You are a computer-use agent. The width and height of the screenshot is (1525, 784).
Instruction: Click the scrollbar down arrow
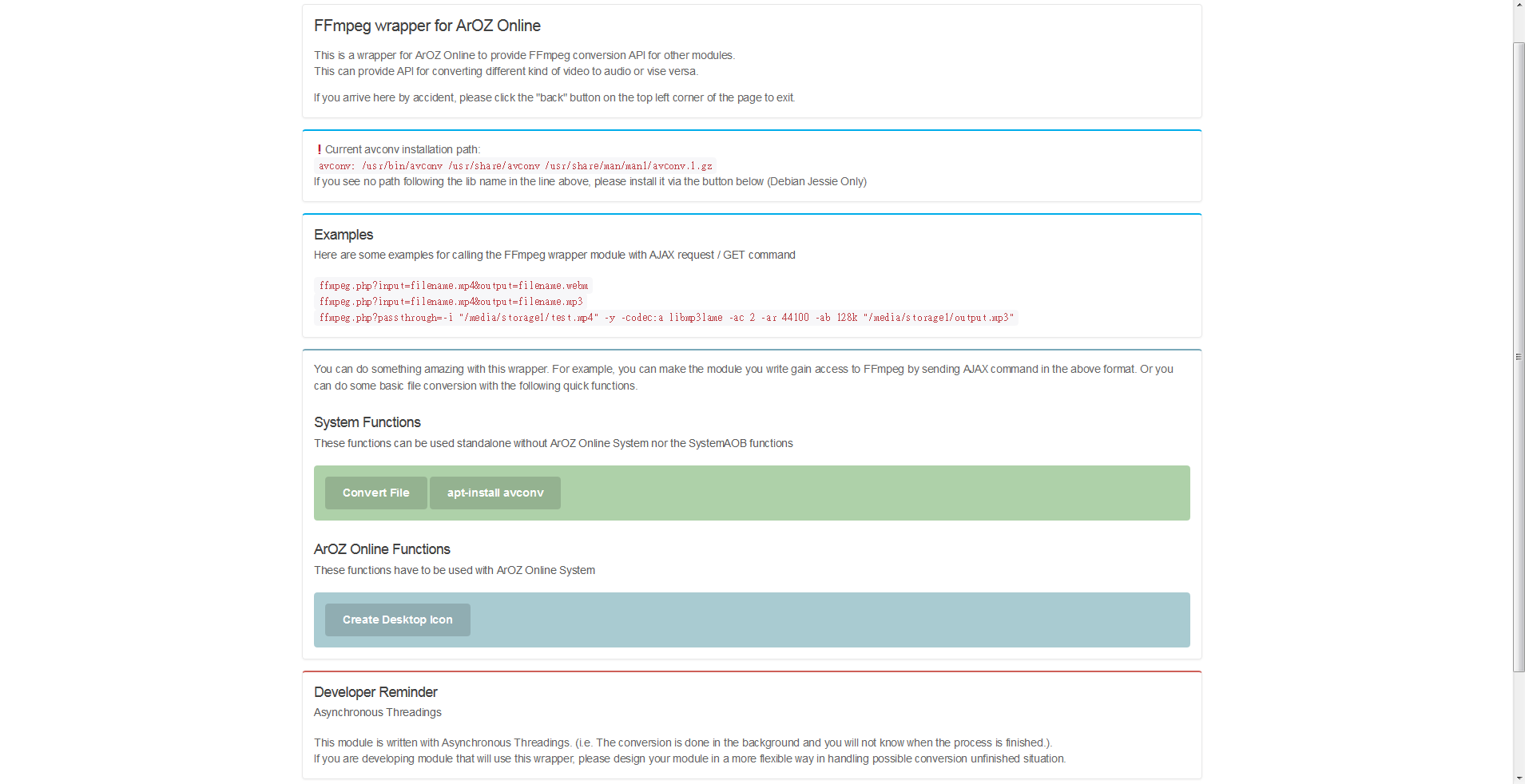click(1519, 778)
